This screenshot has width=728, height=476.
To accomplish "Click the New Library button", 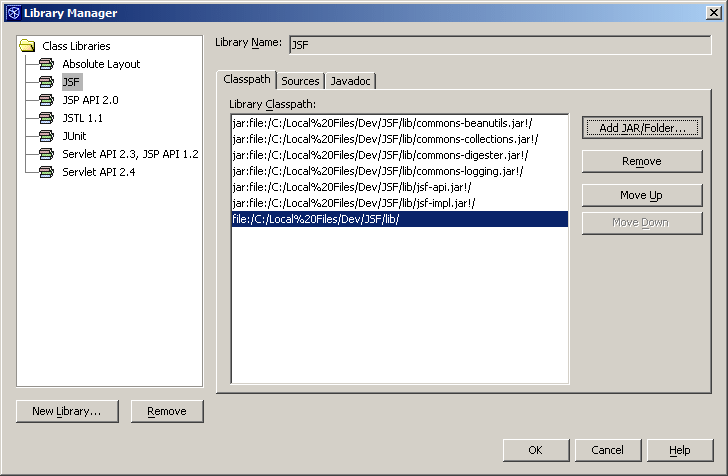I will pyautogui.click(x=67, y=411).
